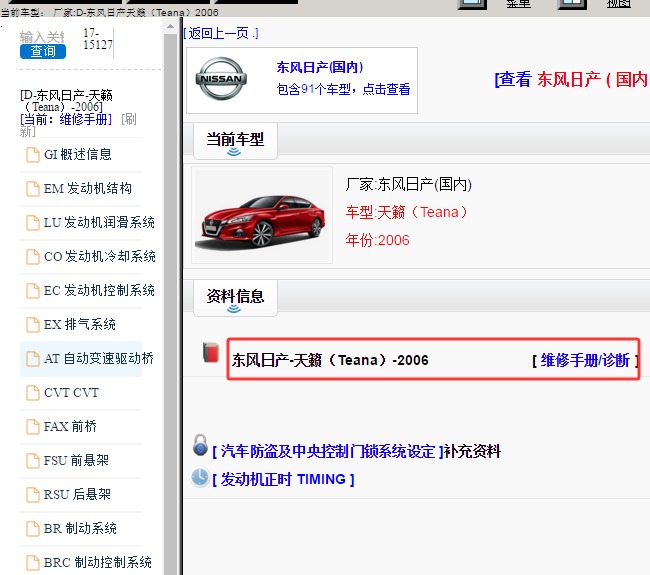
Task: Click the 输入关键 keyword input field
Action: tap(42, 37)
